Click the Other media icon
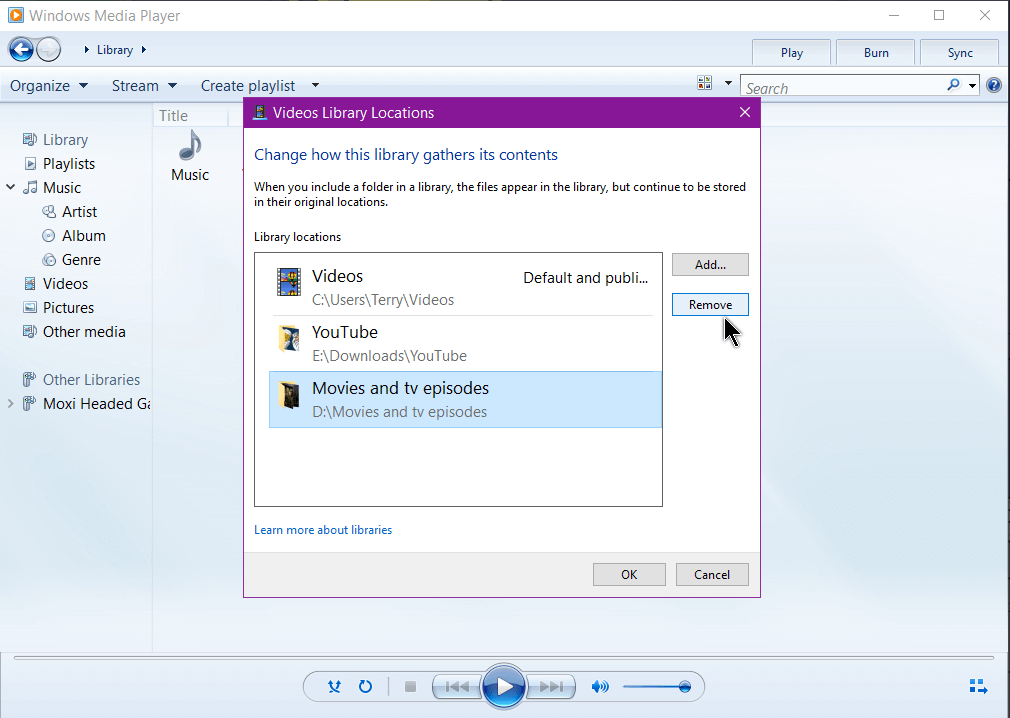The image size is (1010, 718). [30, 332]
